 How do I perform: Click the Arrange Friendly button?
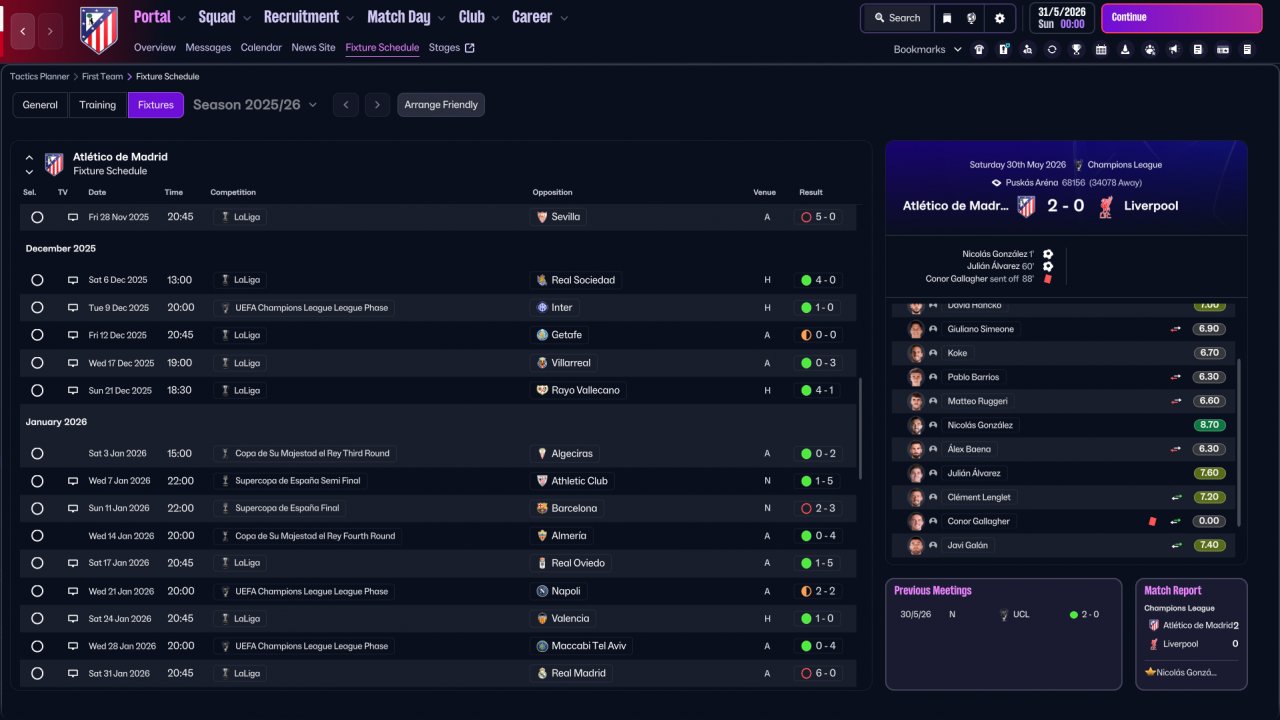click(x=441, y=105)
